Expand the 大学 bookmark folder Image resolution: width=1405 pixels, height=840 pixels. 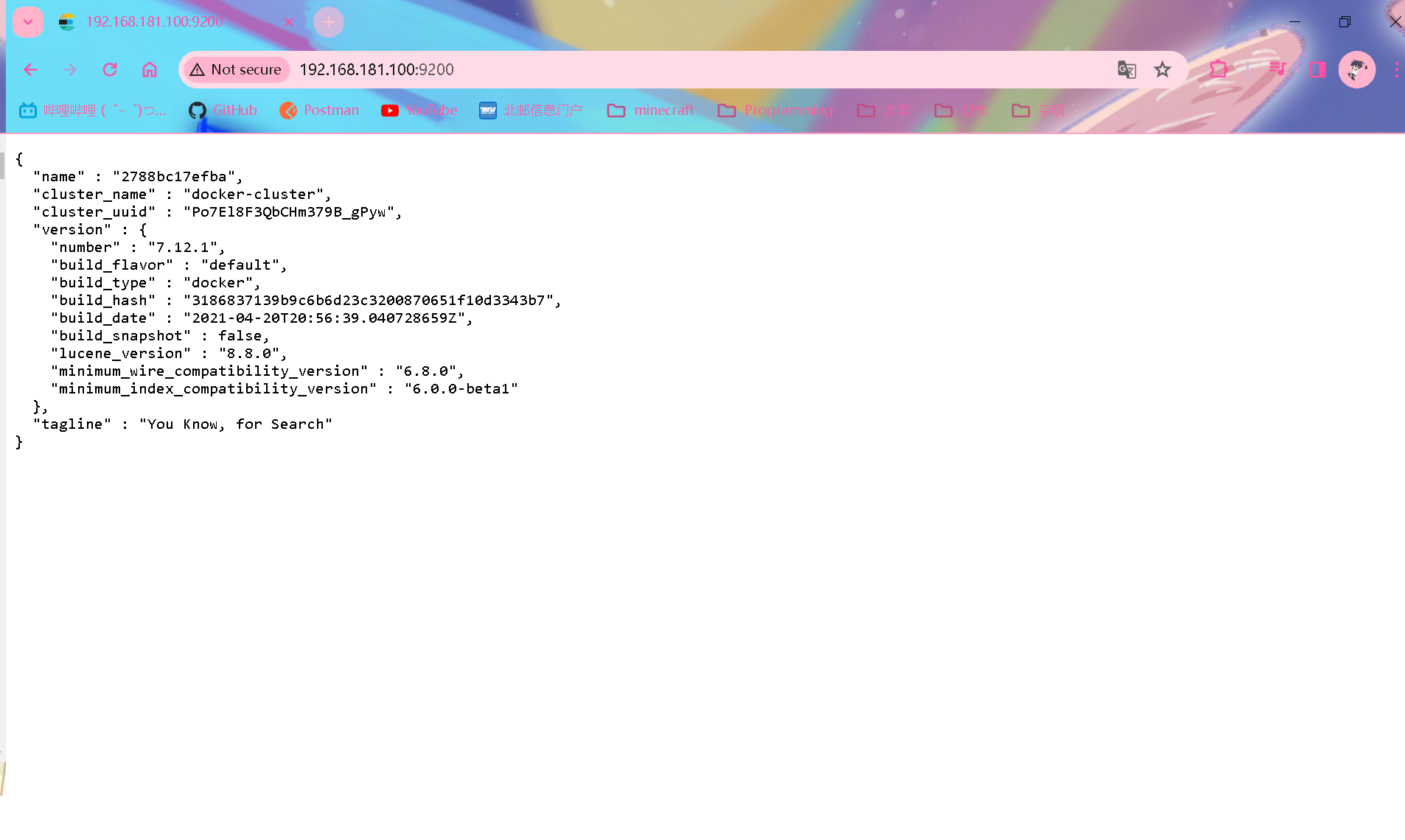point(883,111)
